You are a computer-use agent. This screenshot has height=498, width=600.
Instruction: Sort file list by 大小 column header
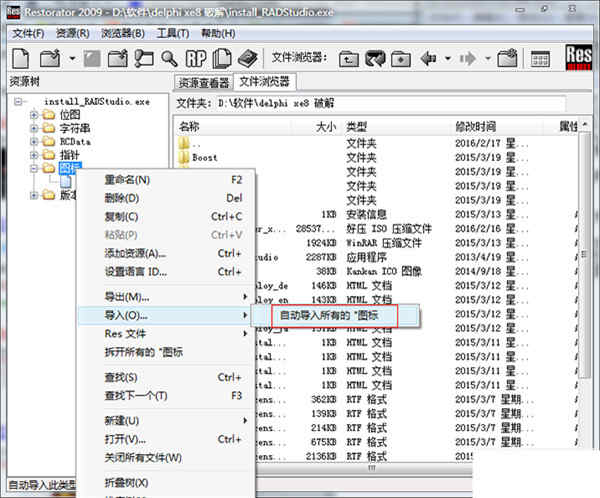click(316, 126)
